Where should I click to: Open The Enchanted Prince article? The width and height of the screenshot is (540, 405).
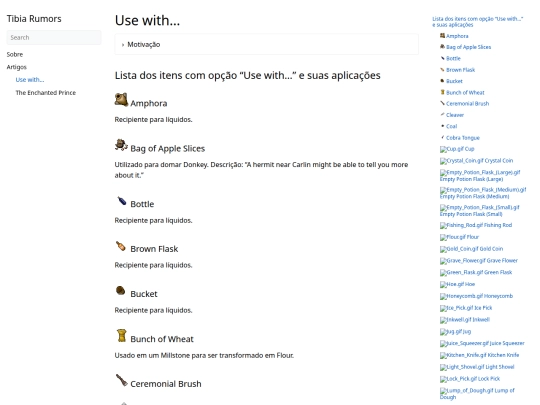(x=45, y=93)
